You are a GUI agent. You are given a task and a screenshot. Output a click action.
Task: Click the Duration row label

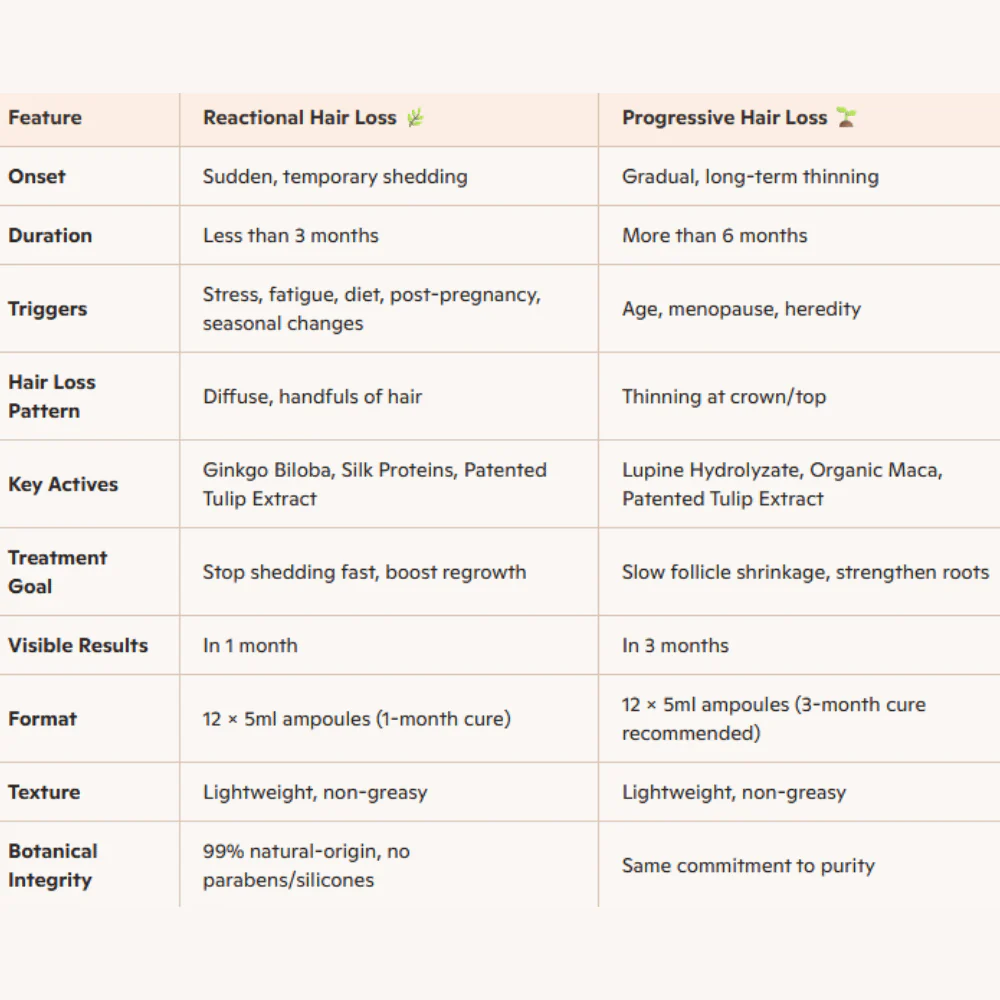pyautogui.click(x=50, y=235)
